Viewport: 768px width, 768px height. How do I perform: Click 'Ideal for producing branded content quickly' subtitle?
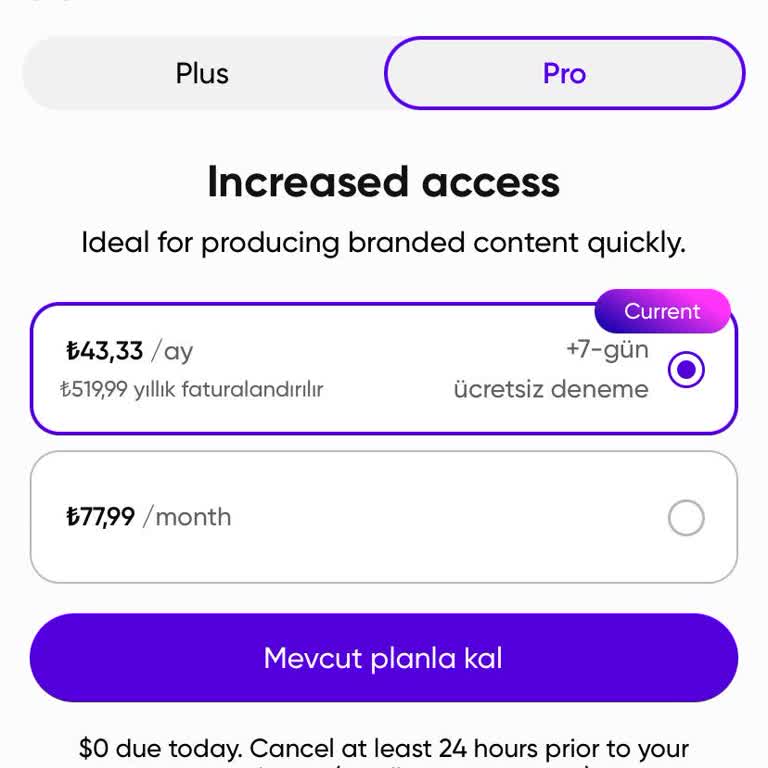coord(383,243)
